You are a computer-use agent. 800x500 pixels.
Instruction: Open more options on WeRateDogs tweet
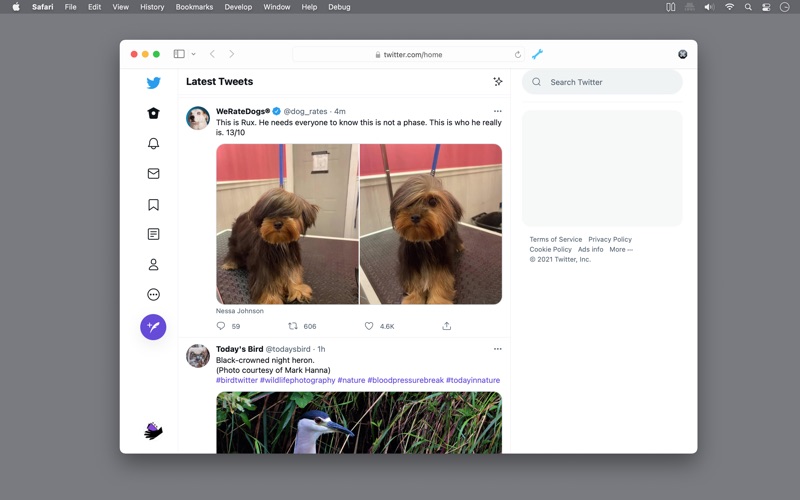click(x=497, y=111)
